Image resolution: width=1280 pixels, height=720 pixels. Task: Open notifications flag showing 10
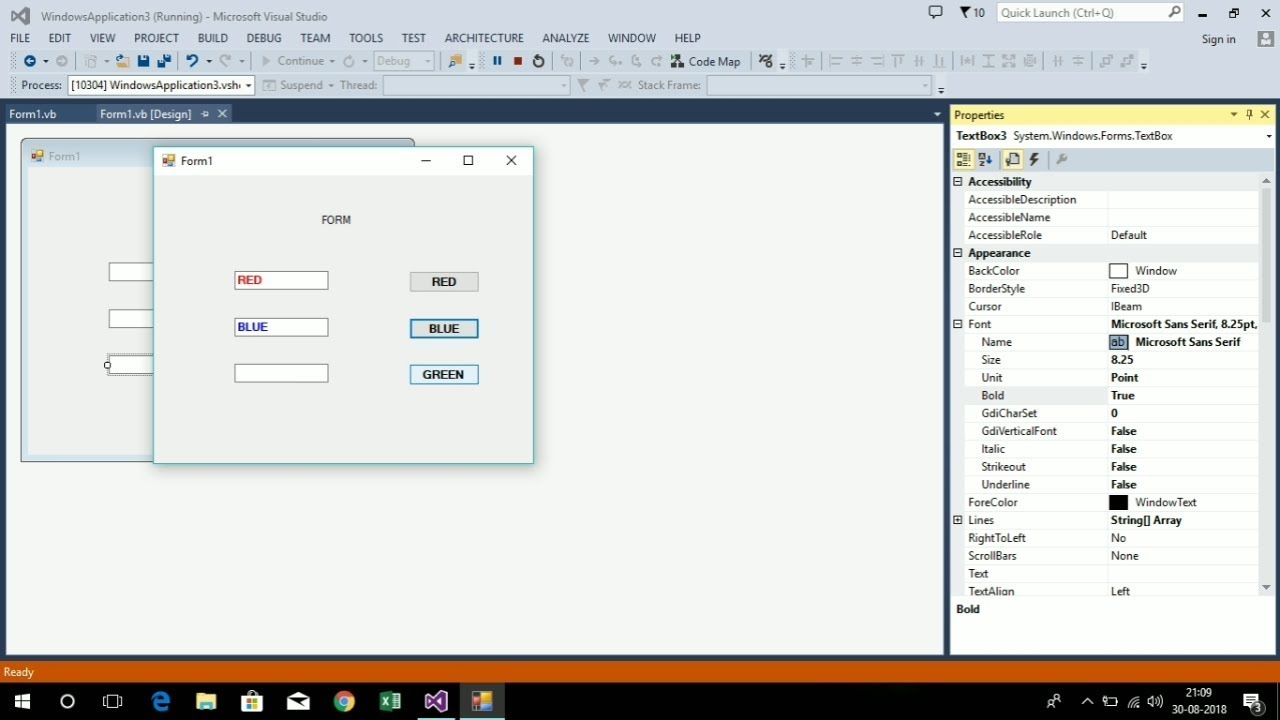tap(972, 12)
